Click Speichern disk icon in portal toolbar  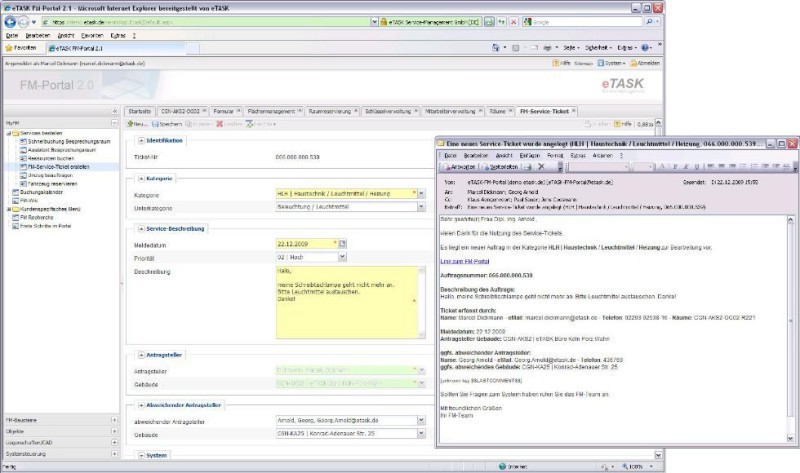coord(155,124)
